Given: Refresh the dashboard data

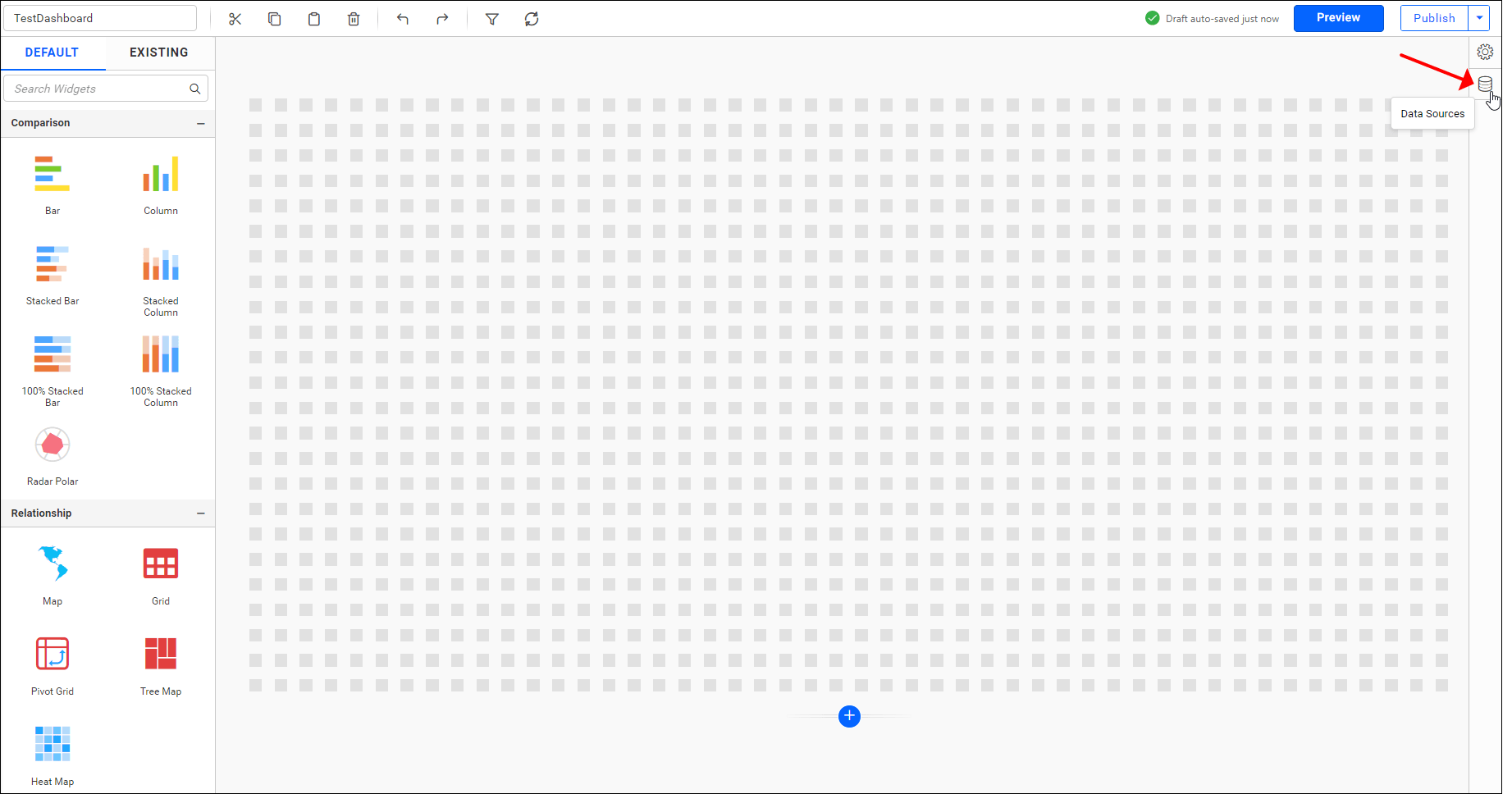Looking at the screenshot, I should pyautogui.click(x=532, y=18).
